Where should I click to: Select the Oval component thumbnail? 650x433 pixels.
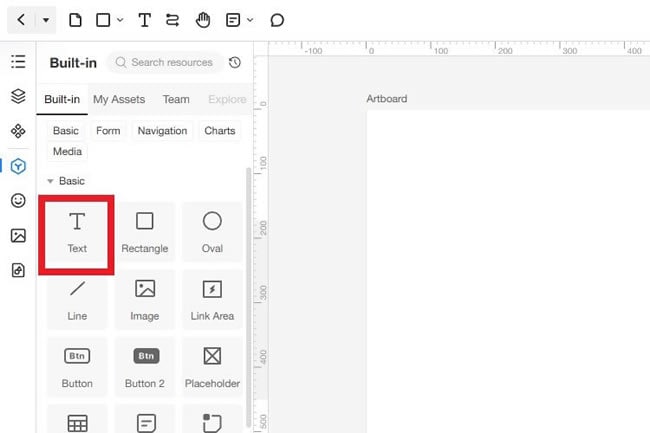[x=212, y=232]
